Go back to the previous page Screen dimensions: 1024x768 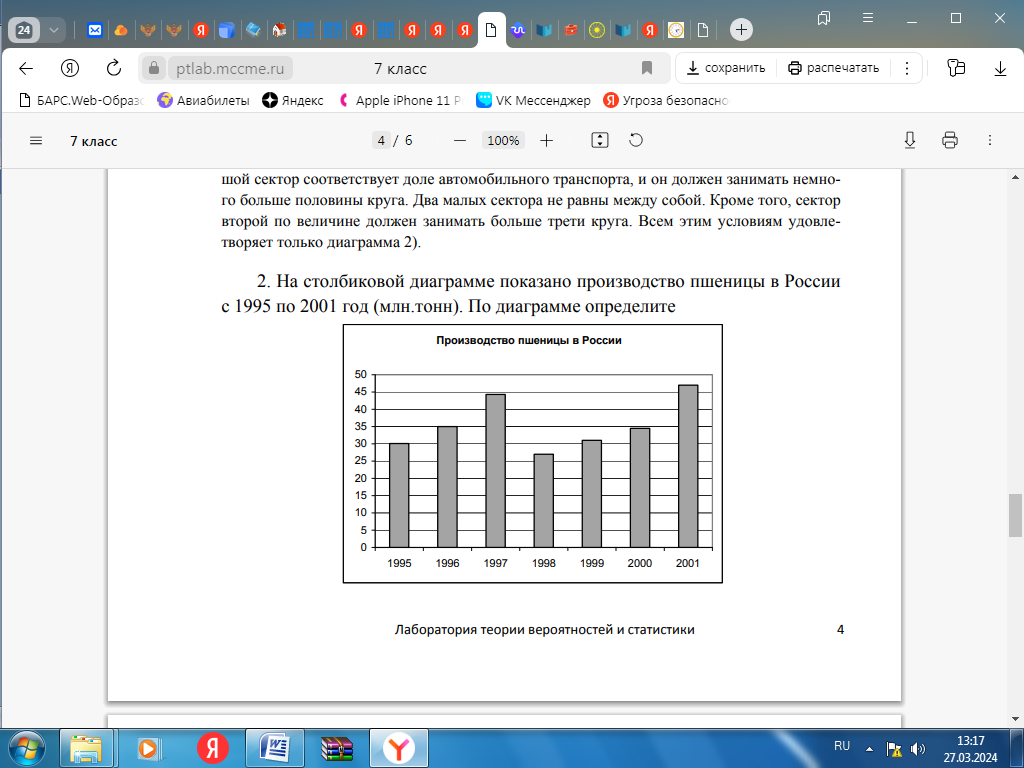pos(26,68)
